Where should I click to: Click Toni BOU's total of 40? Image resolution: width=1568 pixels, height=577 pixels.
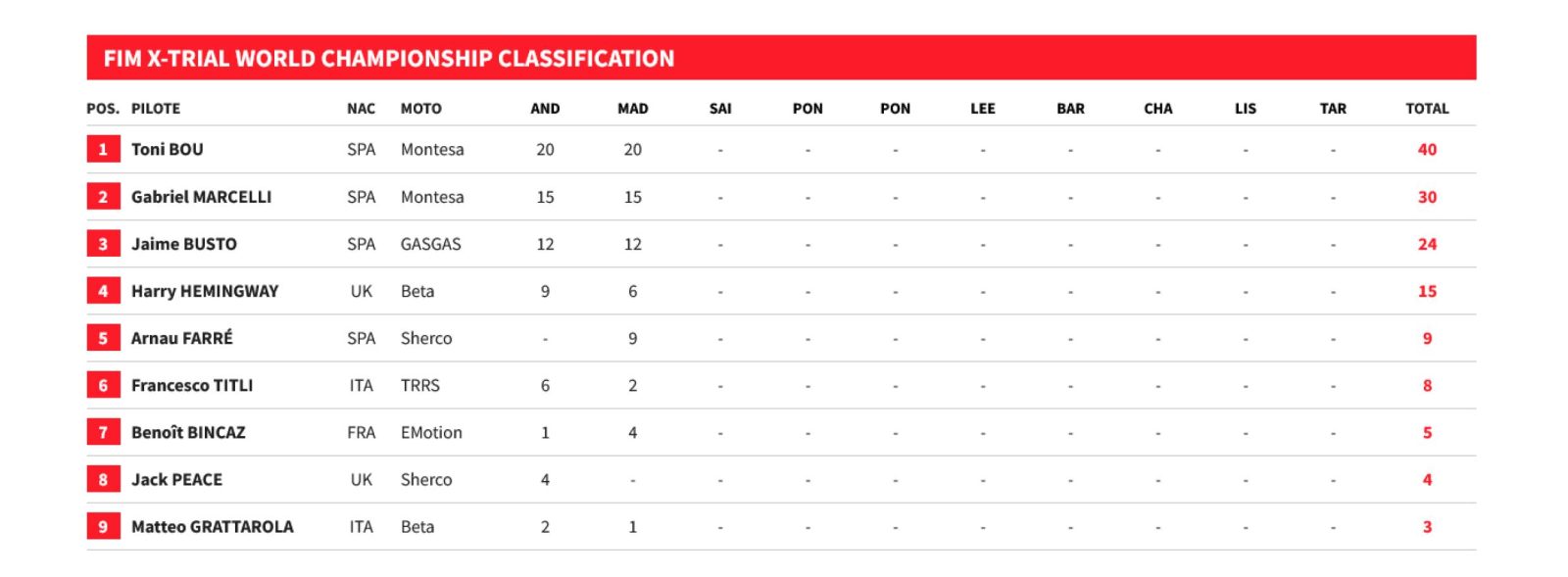pos(1426,150)
